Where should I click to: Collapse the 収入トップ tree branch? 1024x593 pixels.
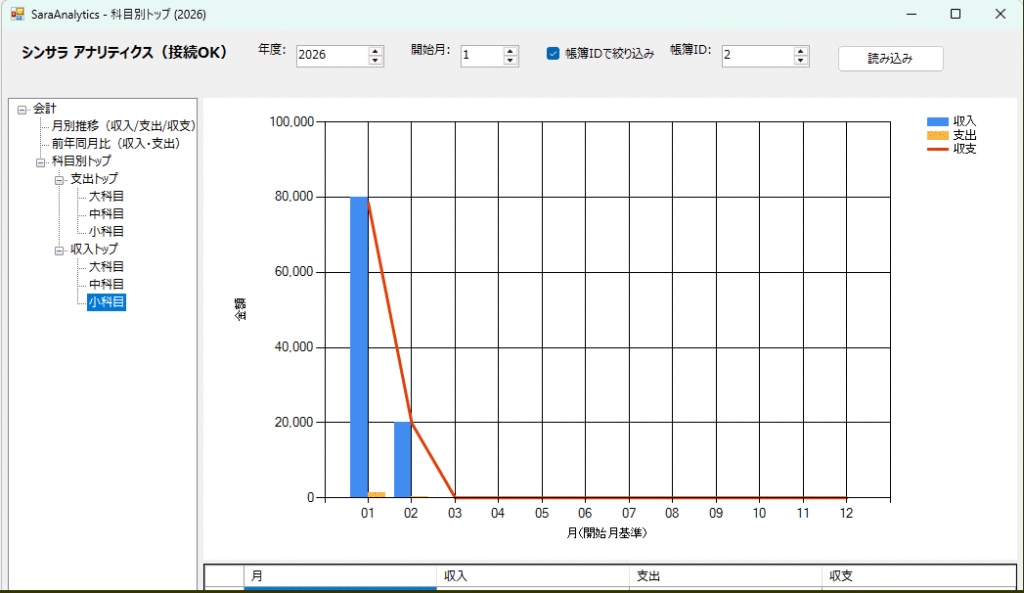[x=60, y=249]
